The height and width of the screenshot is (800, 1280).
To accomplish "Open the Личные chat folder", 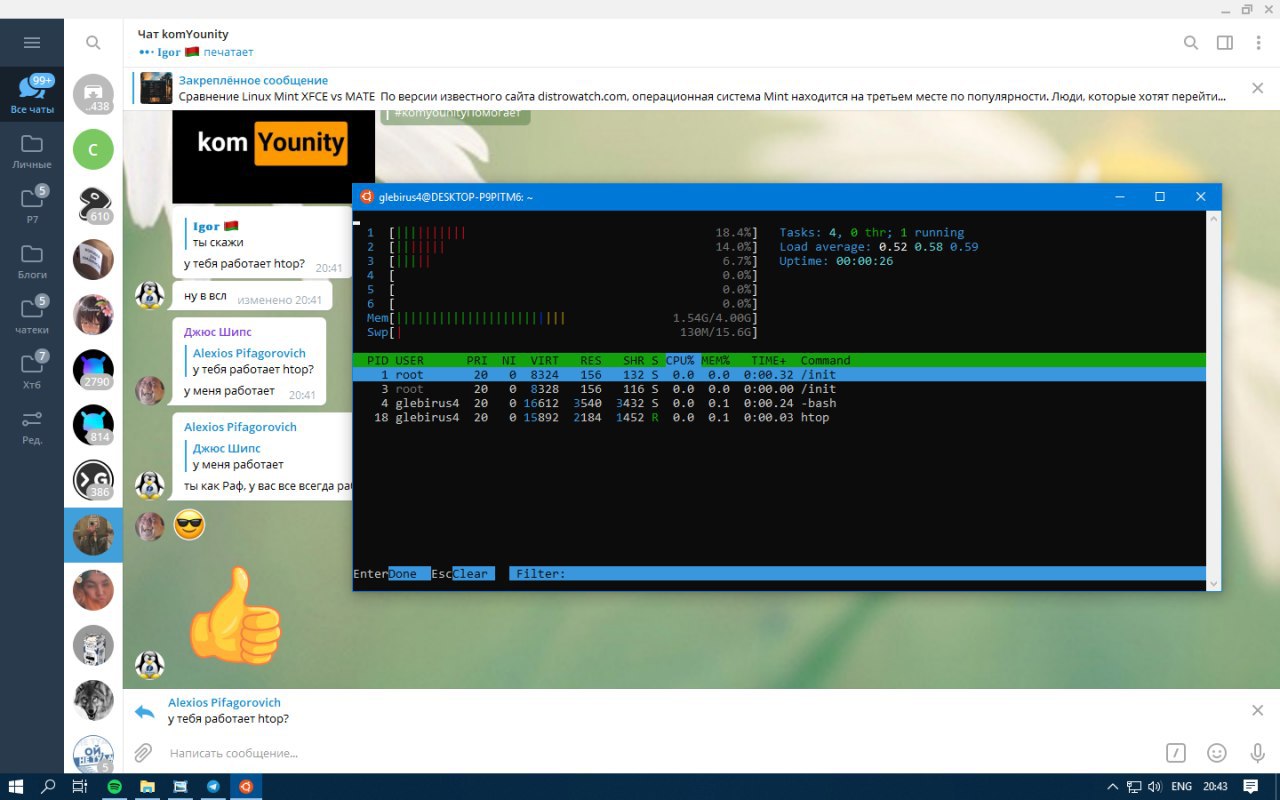I will pos(32,150).
